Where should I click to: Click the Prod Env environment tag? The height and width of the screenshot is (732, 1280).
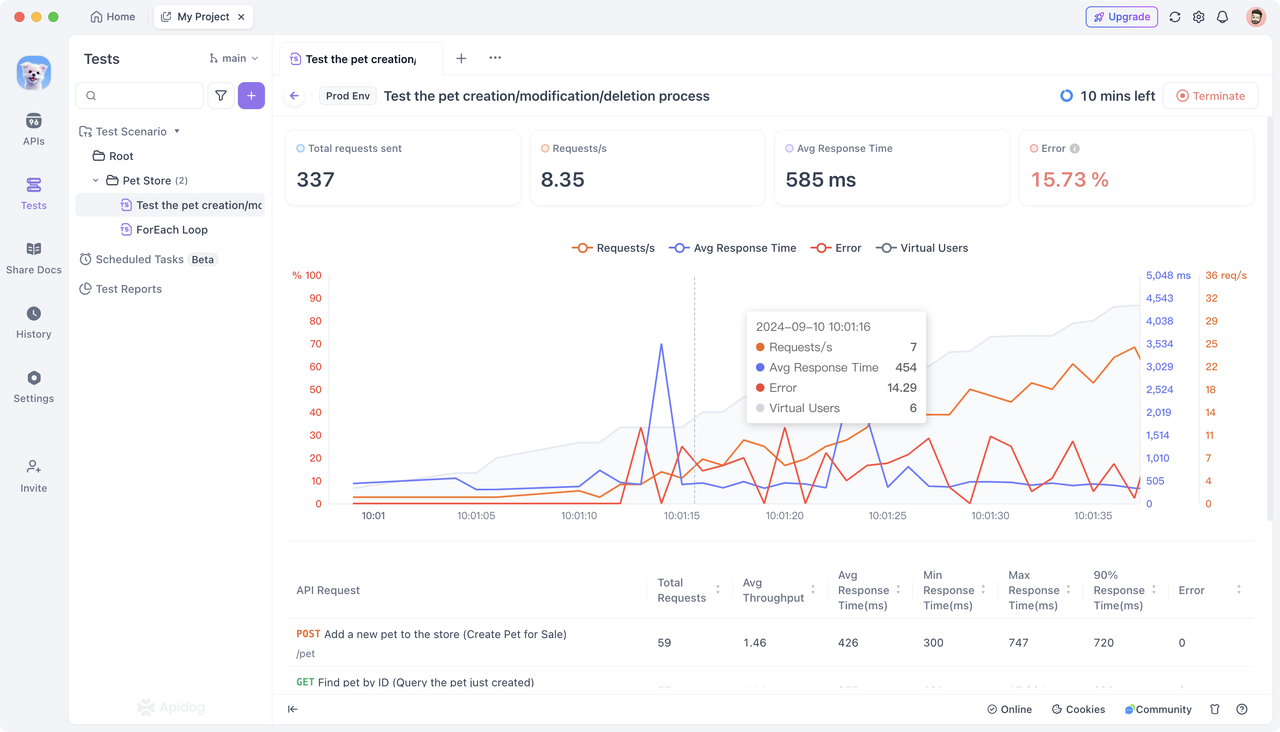pyautogui.click(x=348, y=96)
